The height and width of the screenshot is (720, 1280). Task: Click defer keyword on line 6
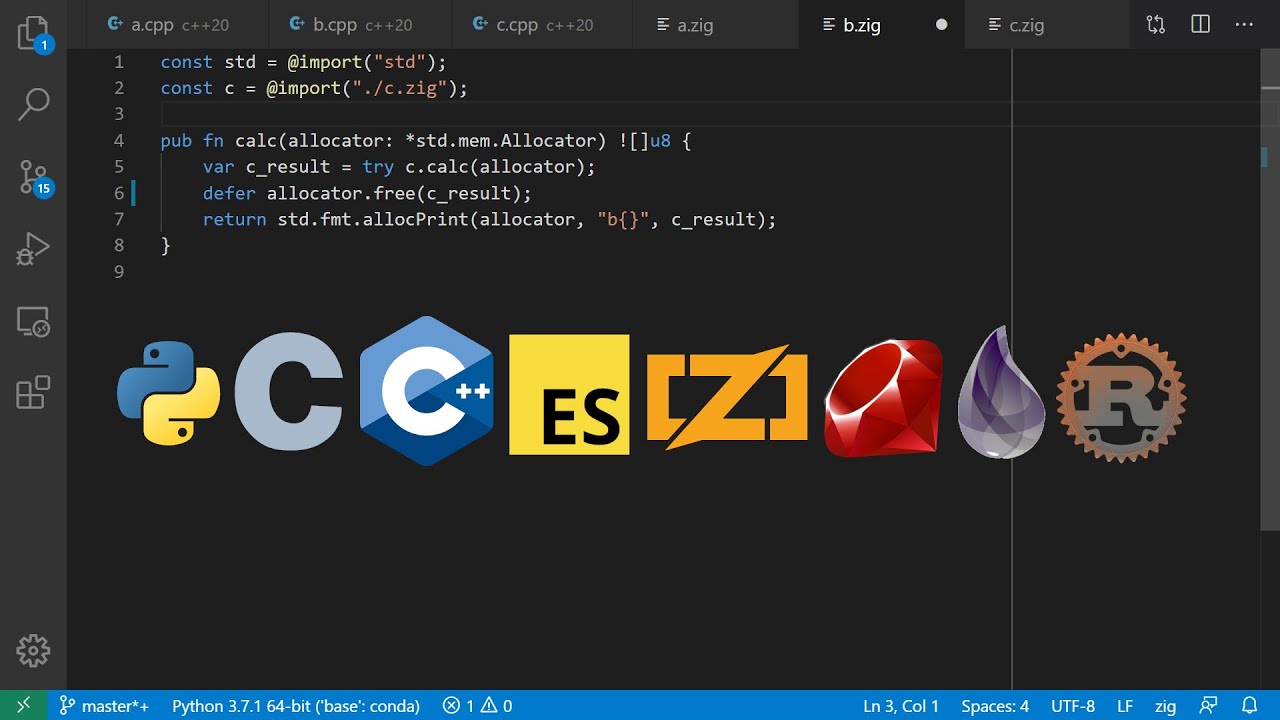(229, 193)
